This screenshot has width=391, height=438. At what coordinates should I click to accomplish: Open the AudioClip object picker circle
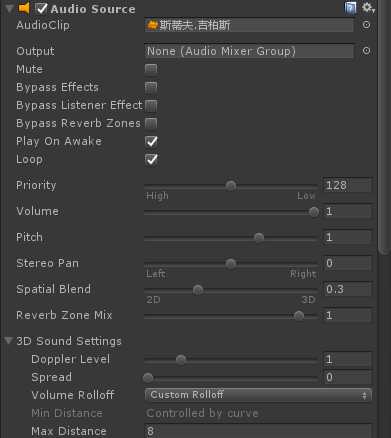point(366,25)
